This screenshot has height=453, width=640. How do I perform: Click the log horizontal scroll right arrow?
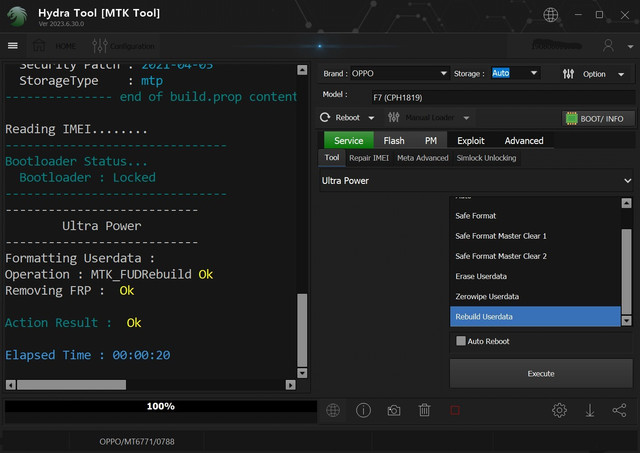coord(290,385)
